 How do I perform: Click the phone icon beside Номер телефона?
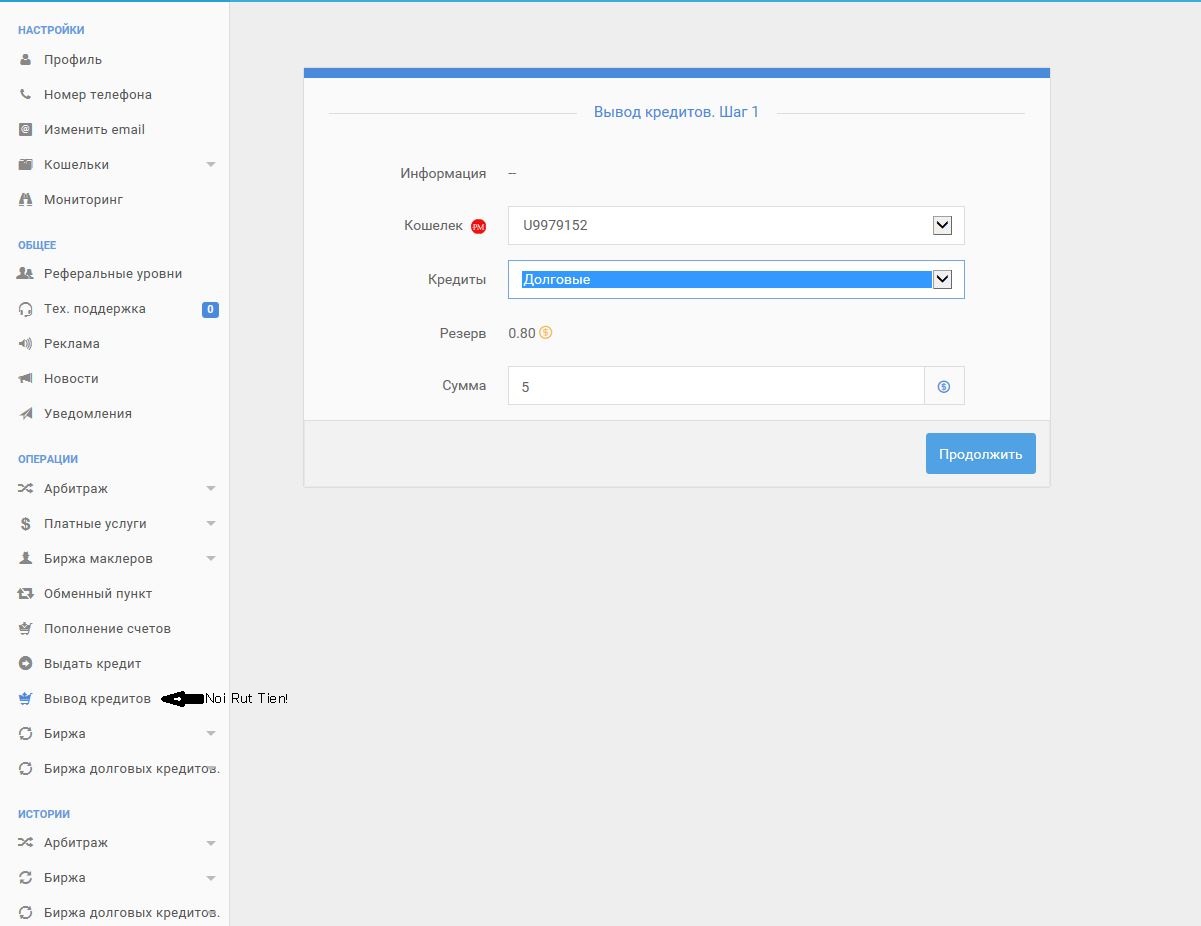(26, 95)
